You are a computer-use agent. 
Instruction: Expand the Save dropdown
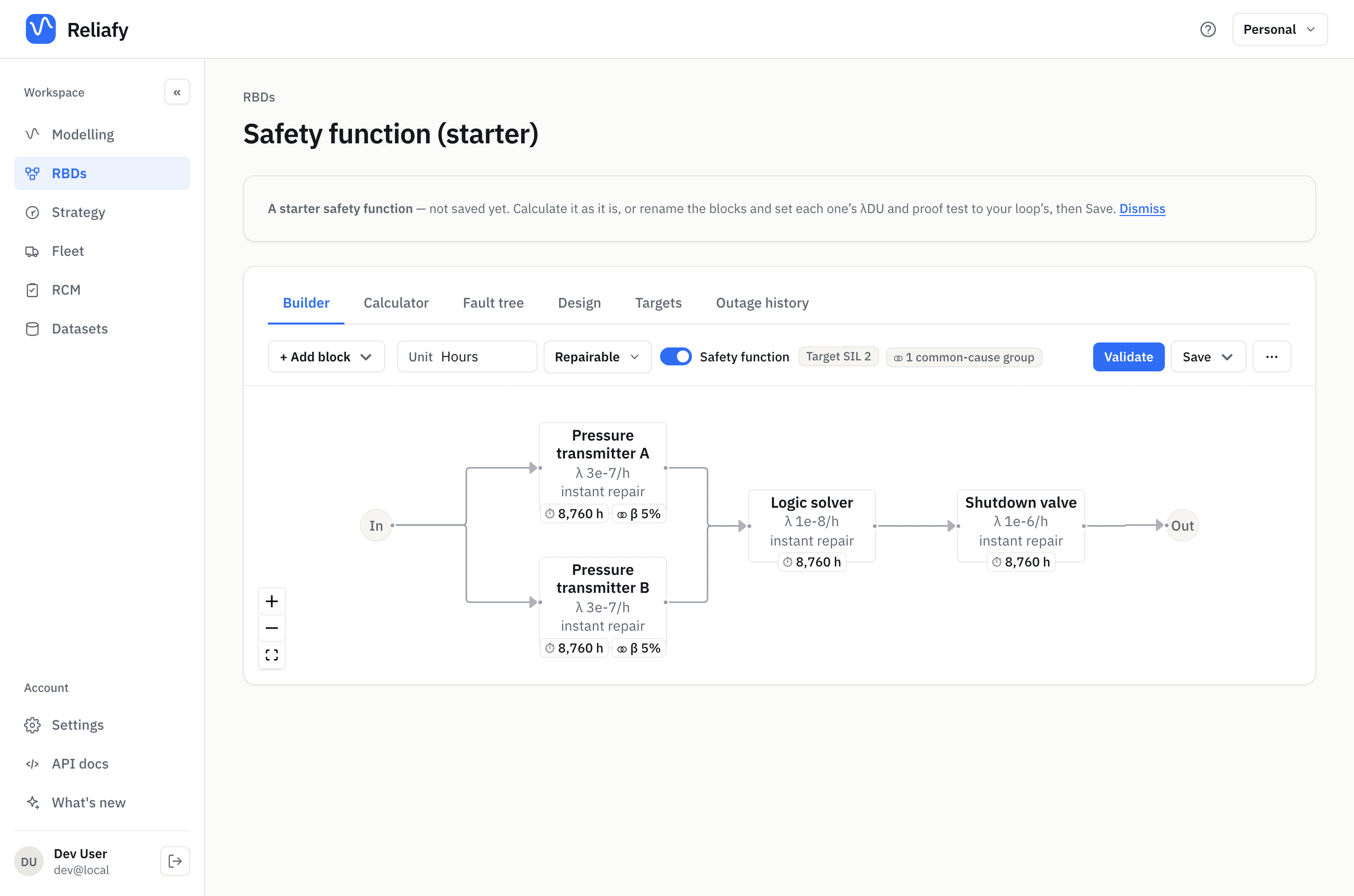[1208, 356]
